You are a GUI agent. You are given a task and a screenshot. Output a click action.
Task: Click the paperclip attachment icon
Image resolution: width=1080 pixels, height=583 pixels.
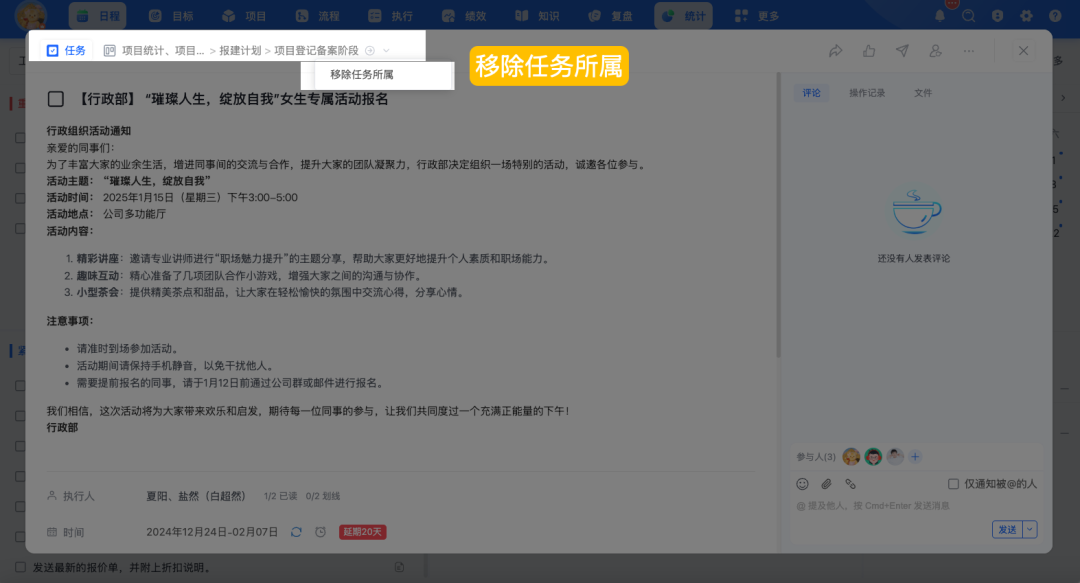coord(825,483)
